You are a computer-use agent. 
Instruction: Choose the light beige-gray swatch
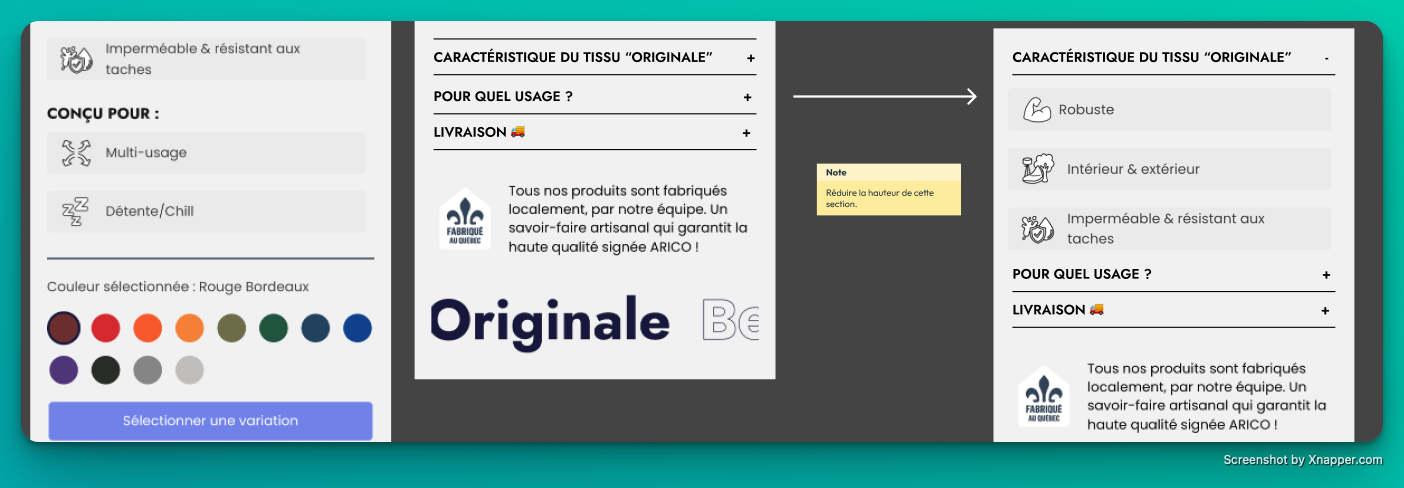click(190, 370)
